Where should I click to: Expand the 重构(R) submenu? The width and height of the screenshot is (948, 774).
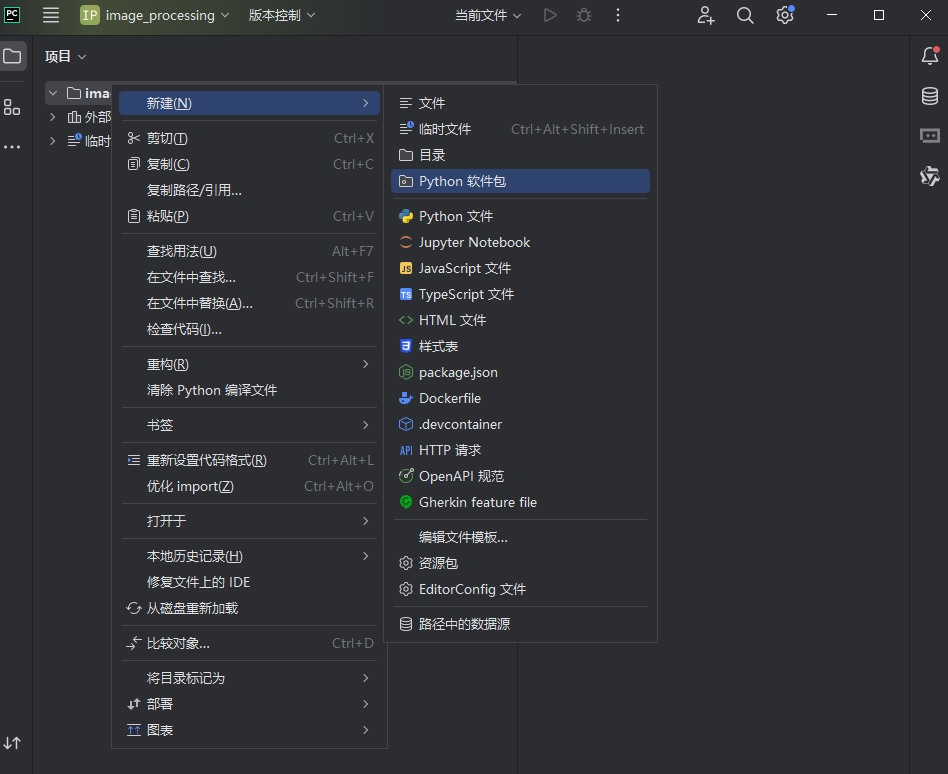tap(249, 365)
